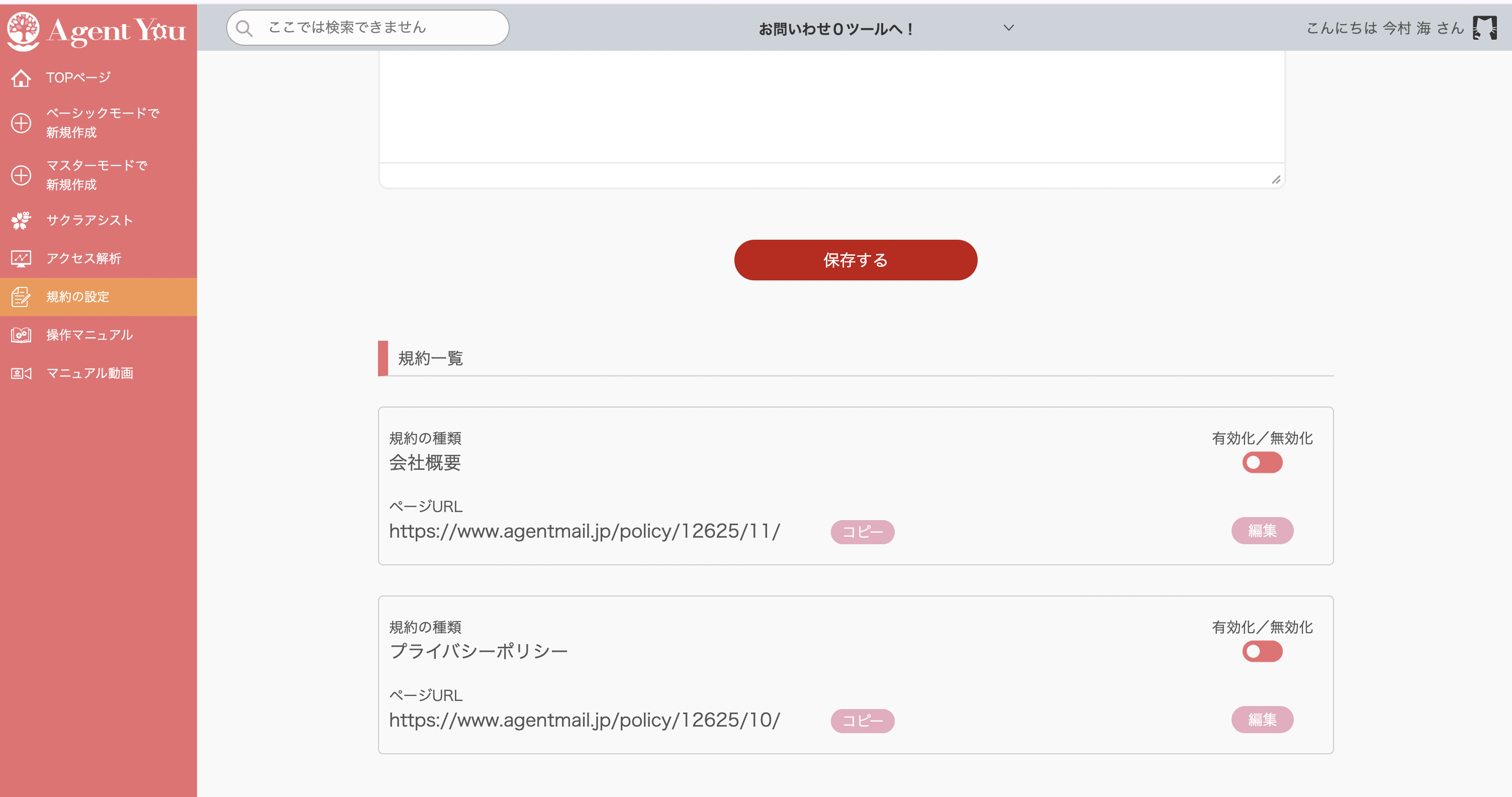The height and width of the screenshot is (797, 1512).
Task: Click the プライバシーポリシー title text
Action: coord(479,651)
